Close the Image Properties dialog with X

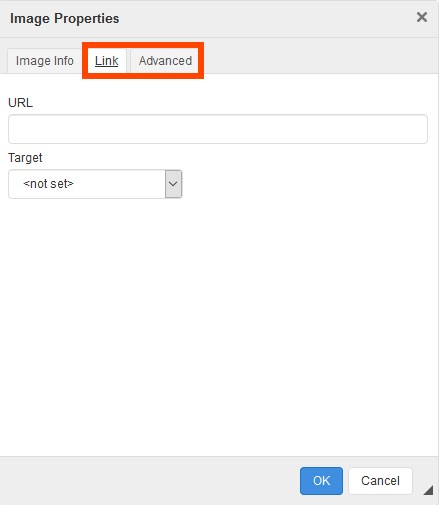(422, 17)
